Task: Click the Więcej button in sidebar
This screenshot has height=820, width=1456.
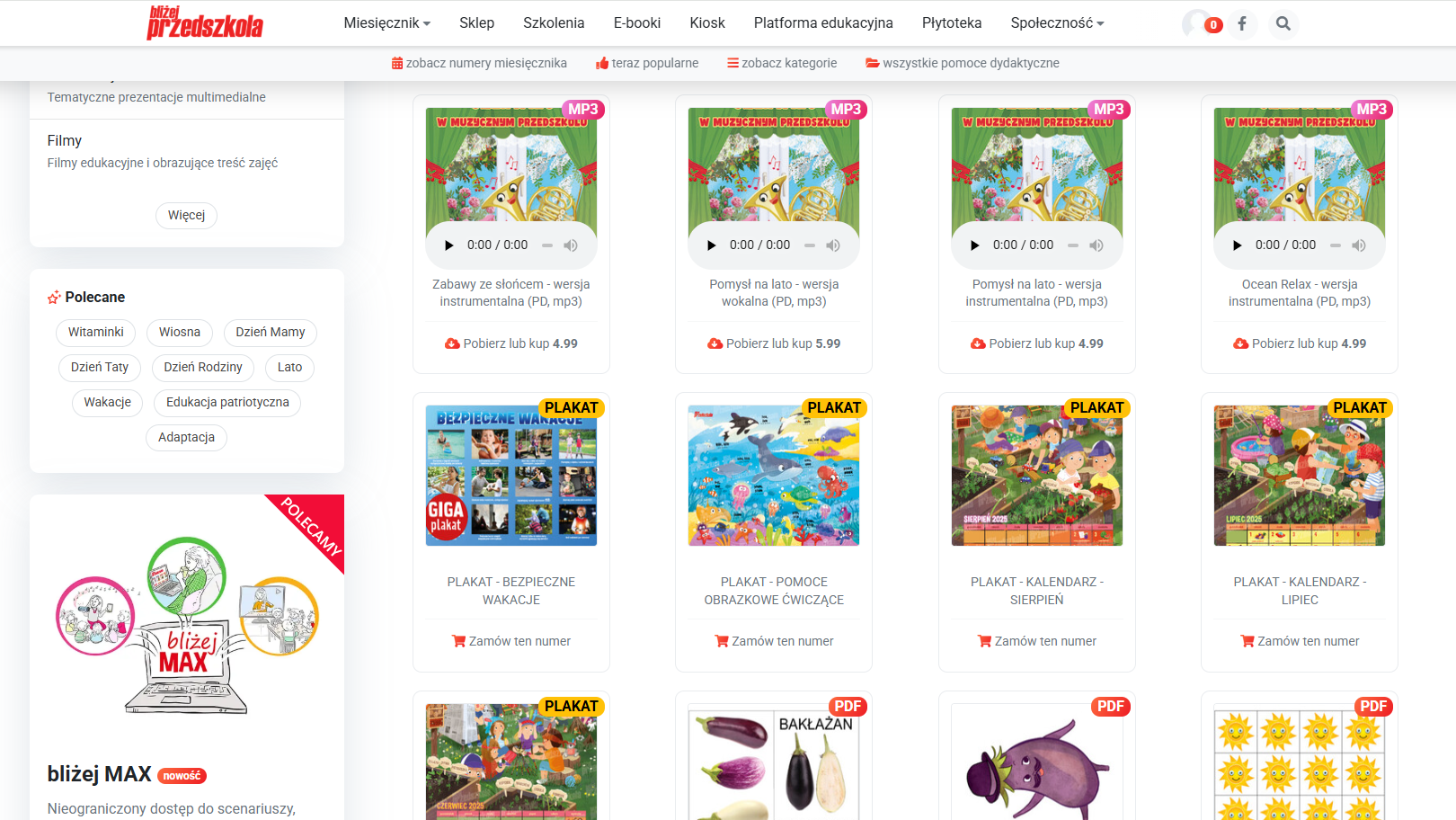Action: tap(187, 215)
